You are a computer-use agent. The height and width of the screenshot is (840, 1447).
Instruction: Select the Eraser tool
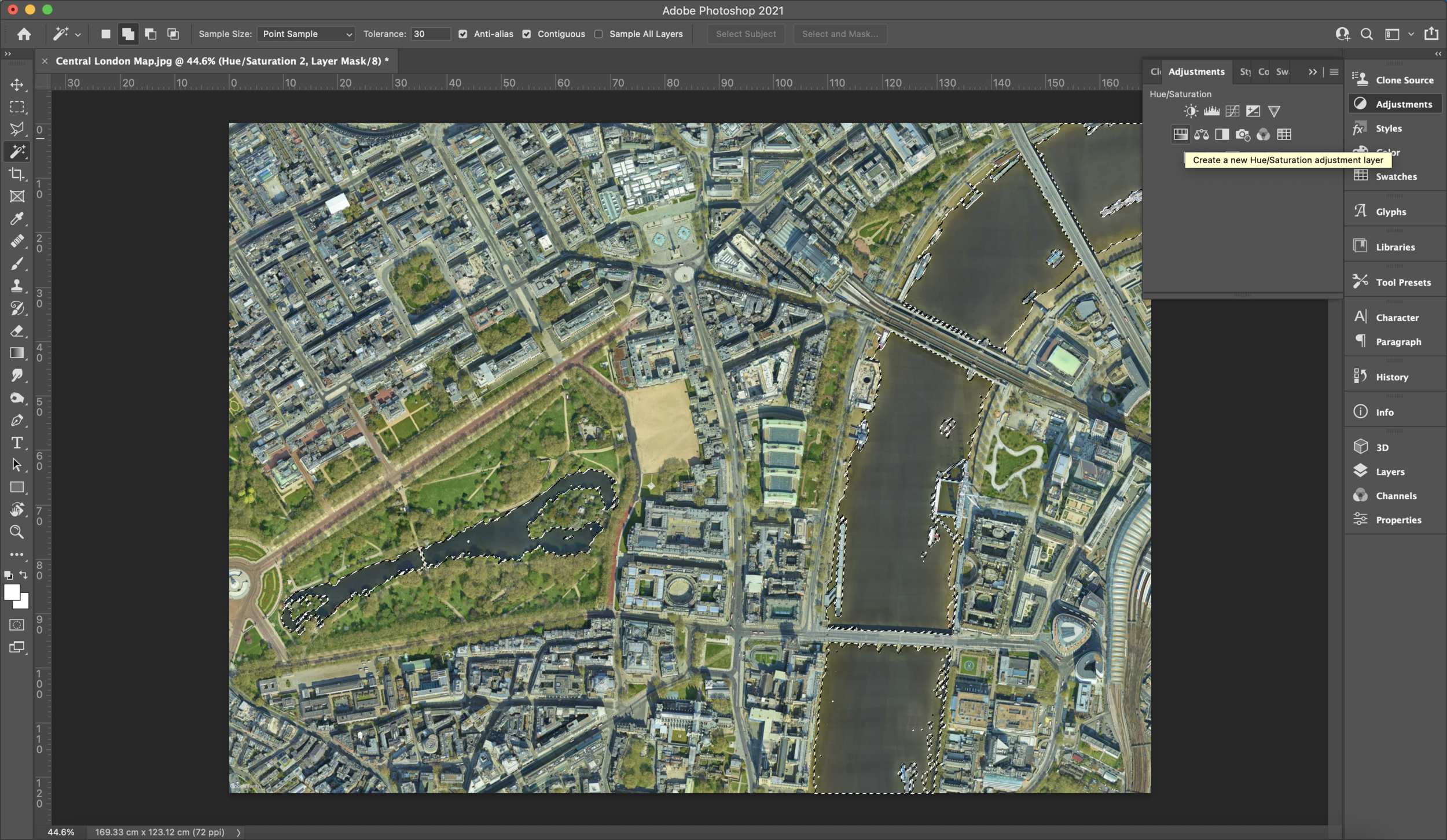pos(17,331)
